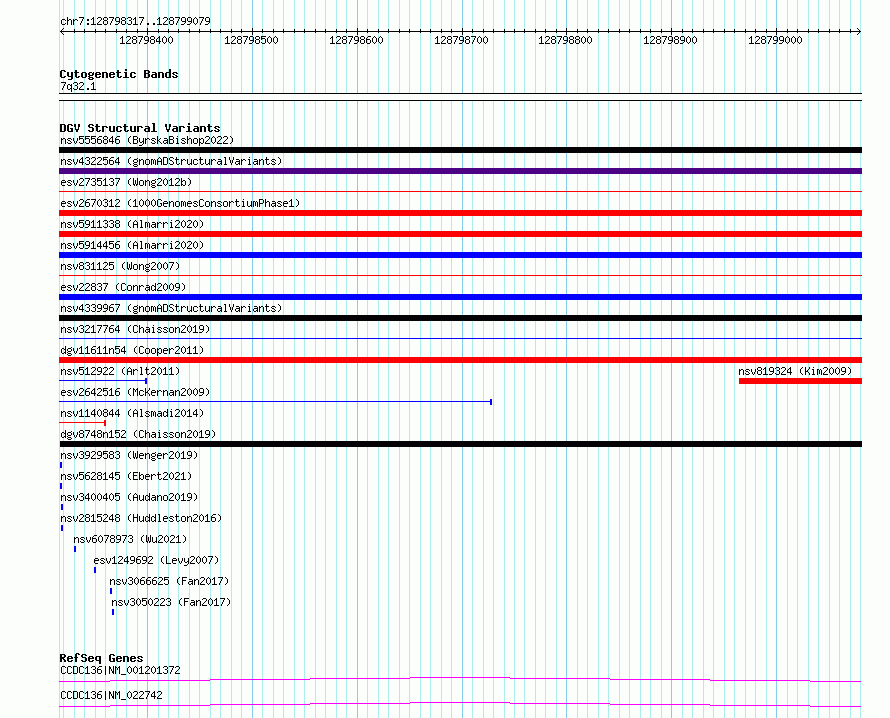The width and height of the screenshot is (890, 718).
Task: Click ruler position 128798700
Action: [x=461, y=40]
